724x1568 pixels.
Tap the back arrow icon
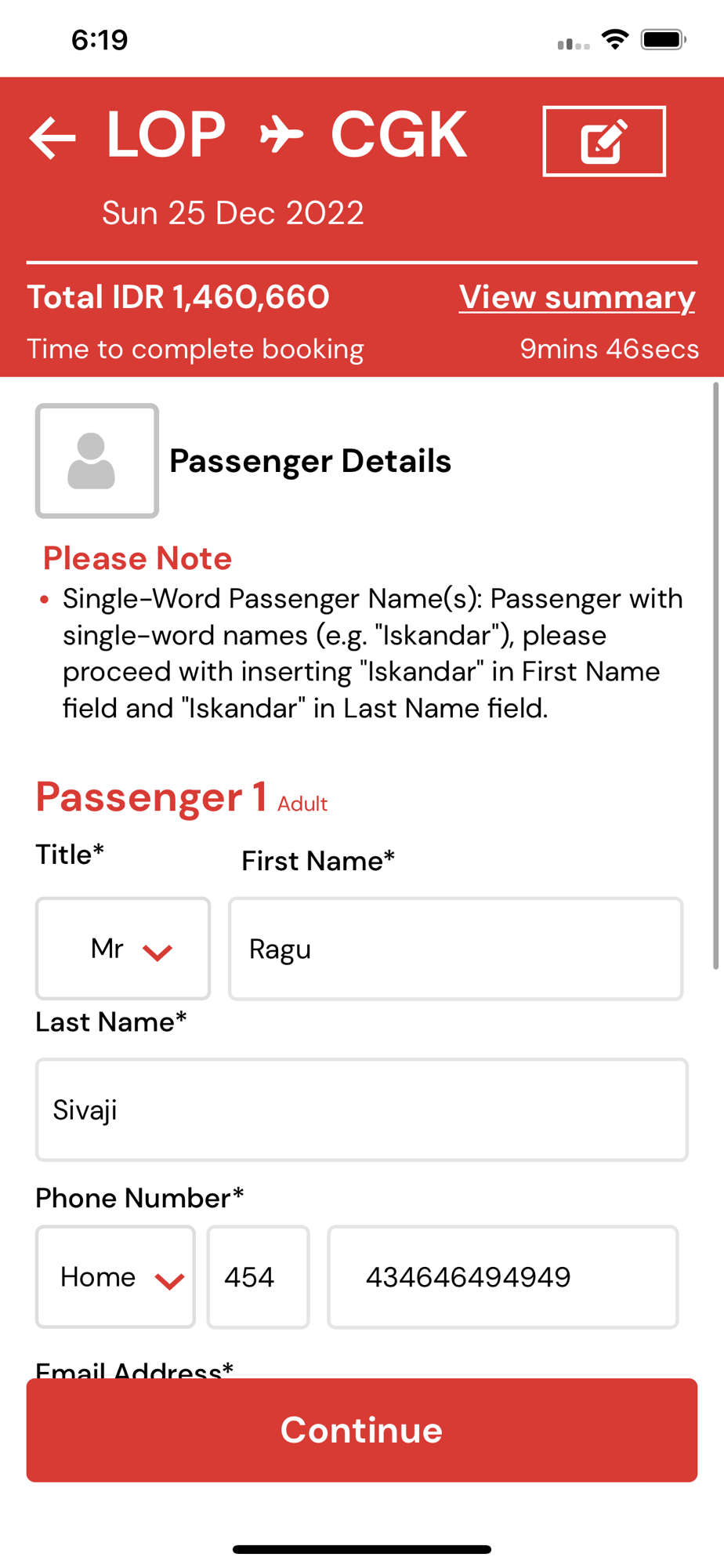(x=52, y=137)
